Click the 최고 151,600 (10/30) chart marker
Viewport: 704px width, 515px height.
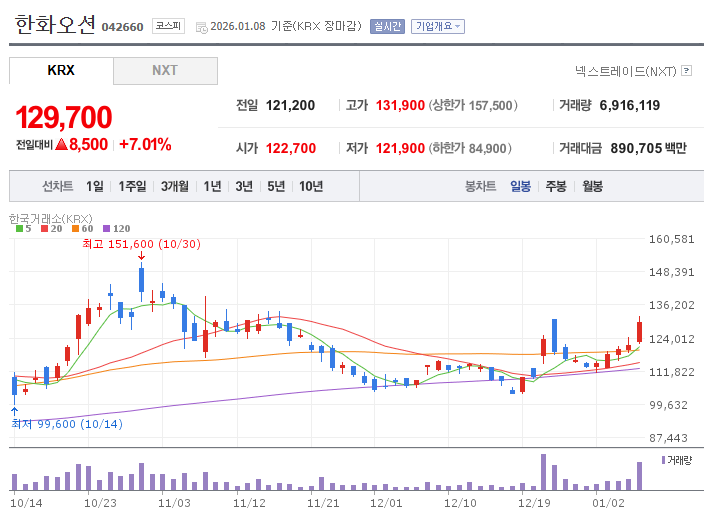point(141,244)
